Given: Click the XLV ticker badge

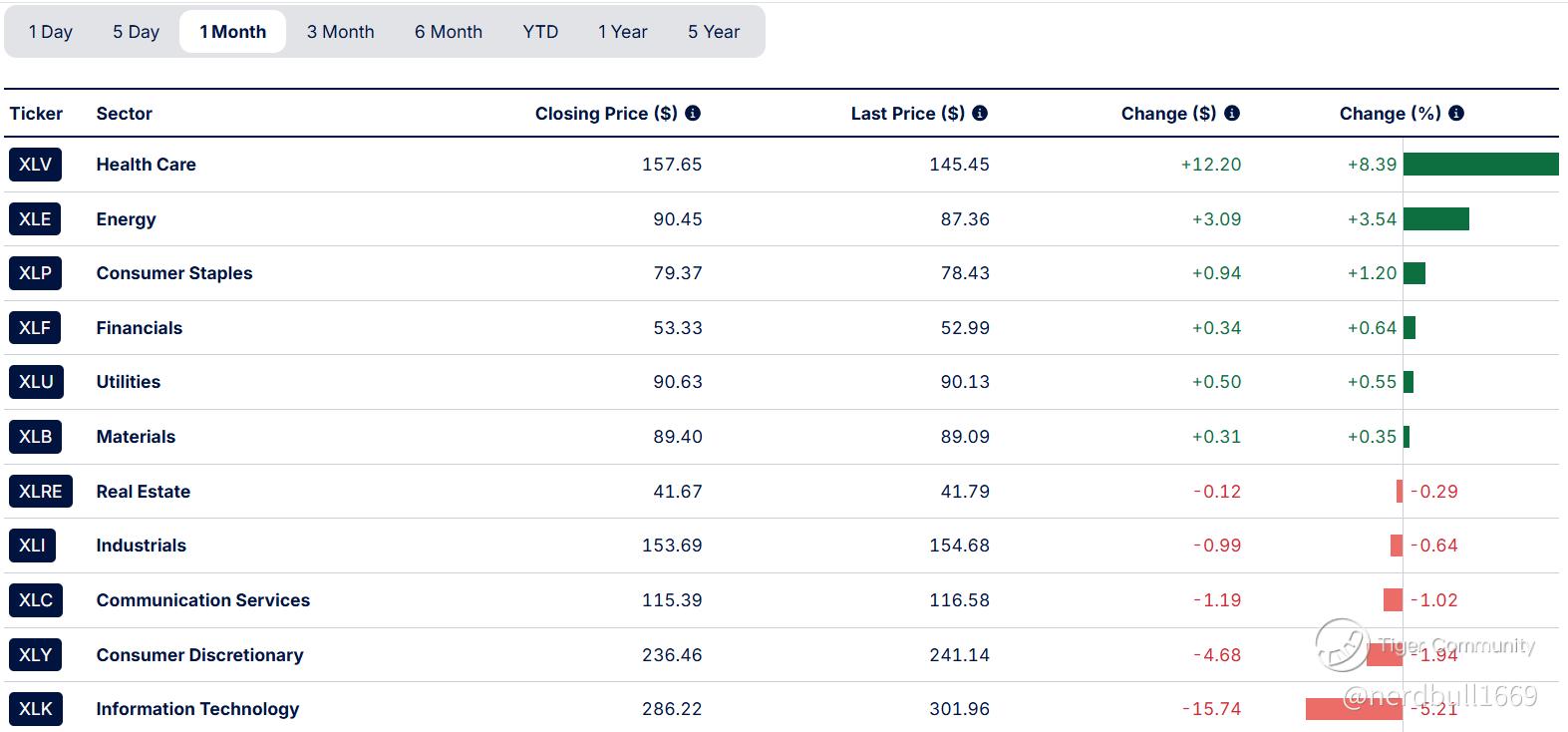Looking at the screenshot, I should click(x=35, y=165).
